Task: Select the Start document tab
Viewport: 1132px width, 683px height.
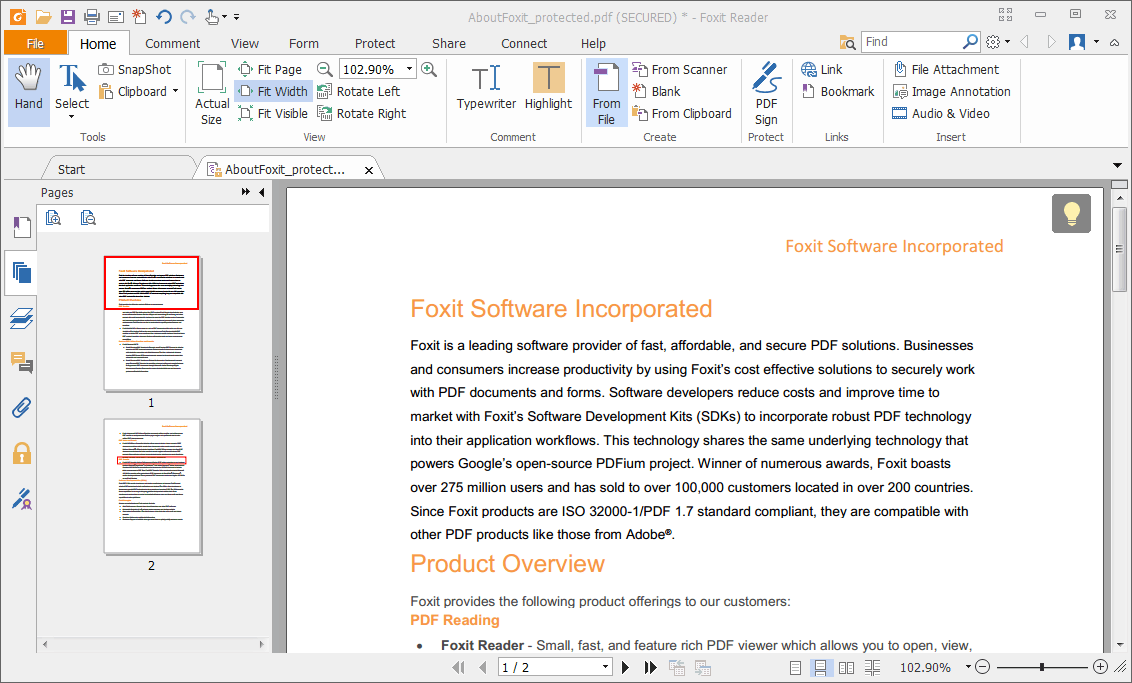Action: [x=70, y=168]
